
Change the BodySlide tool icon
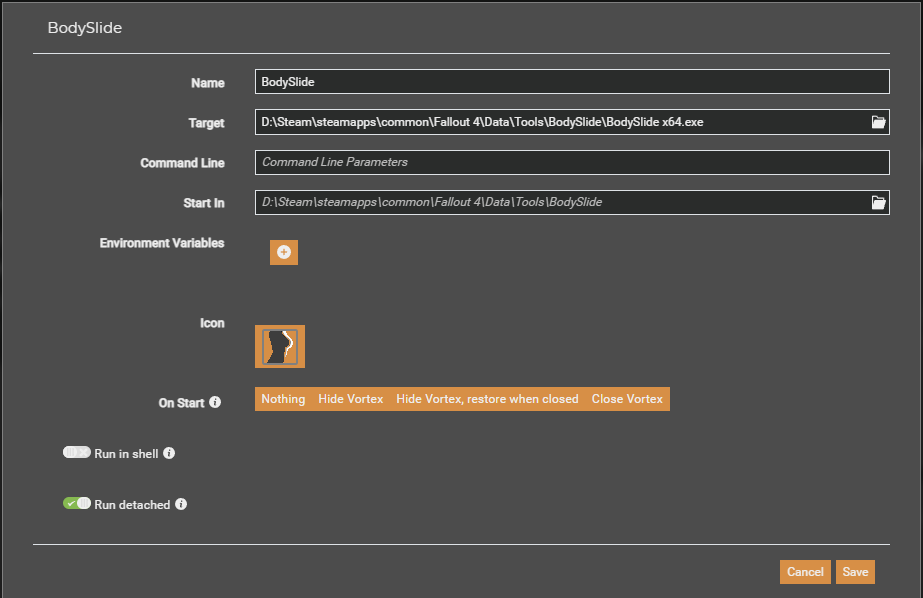tap(280, 347)
